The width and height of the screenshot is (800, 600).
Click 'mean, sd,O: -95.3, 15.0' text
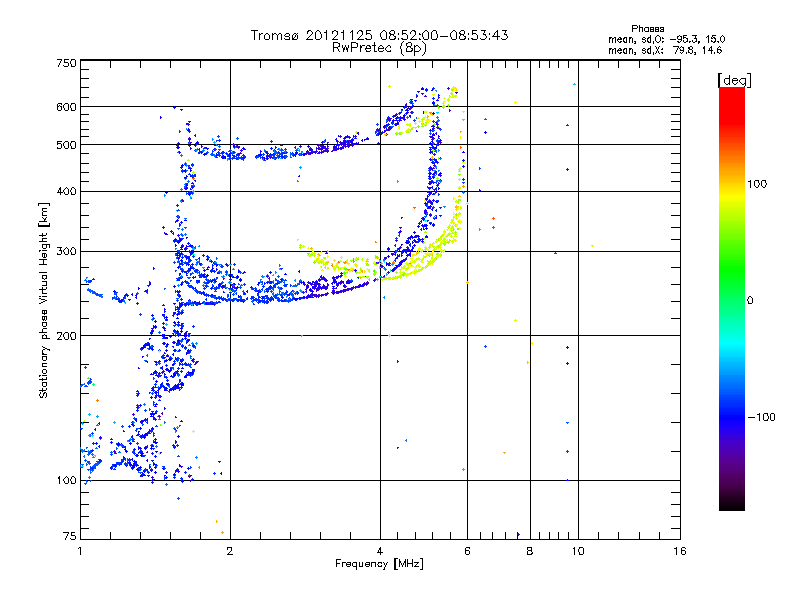click(666, 39)
